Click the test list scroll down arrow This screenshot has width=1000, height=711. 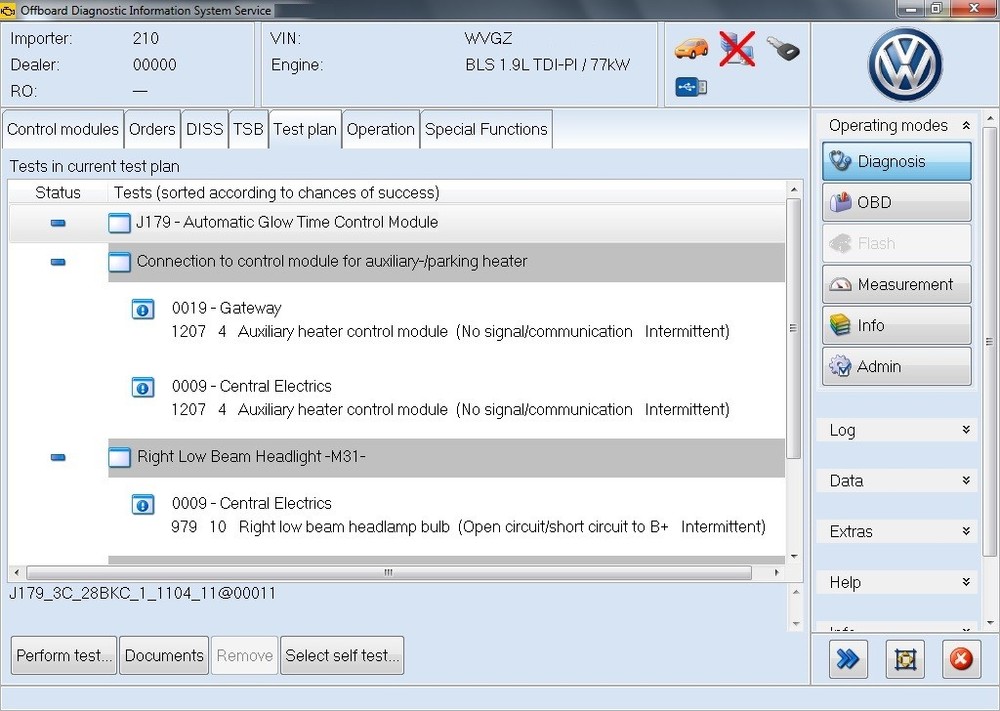click(x=794, y=557)
